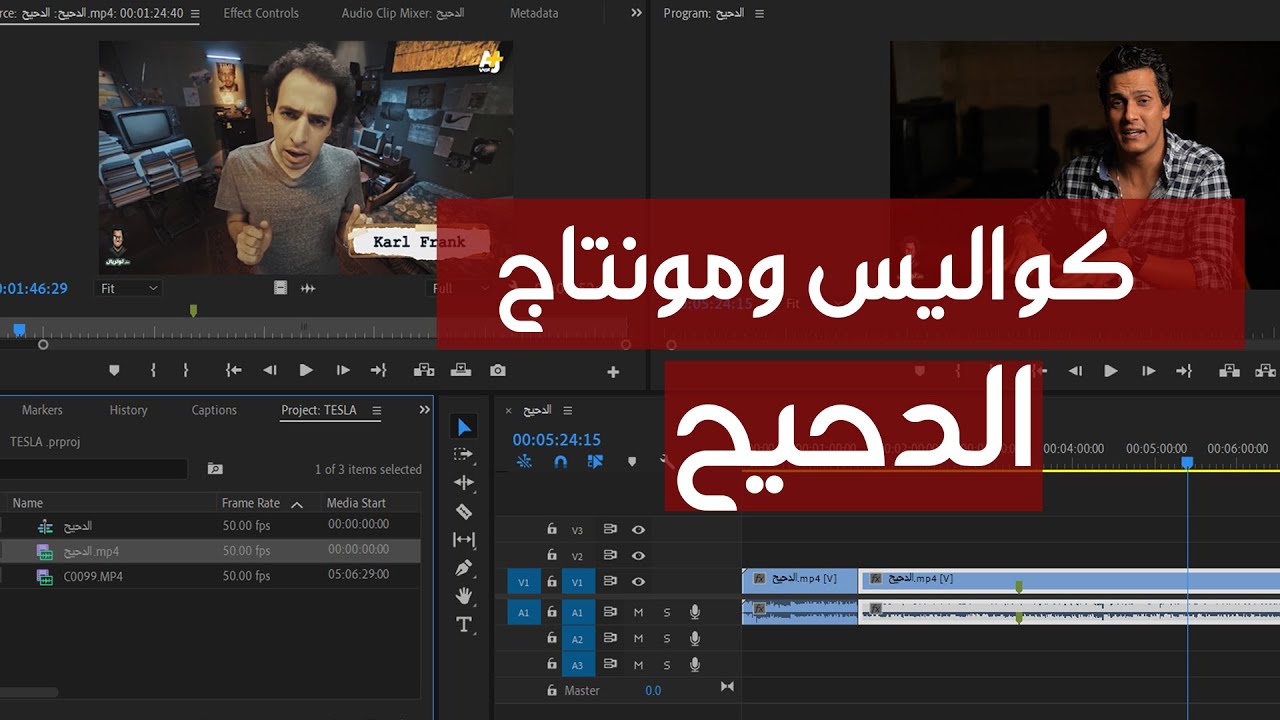Click Insert in the Source monitor
Viewport: 1280px width, 720px height.
pyautogui.click(x=424, y=370)
